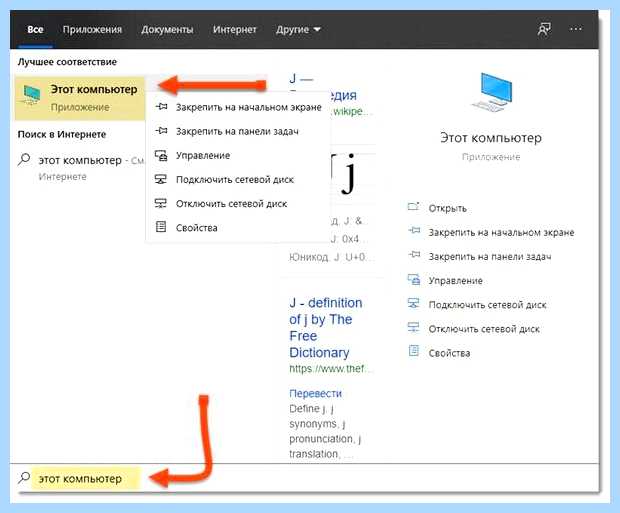Click Подключить сетевой диск in right pane
The width and height of the screenshot is (620, 513).
coord(488,305)
